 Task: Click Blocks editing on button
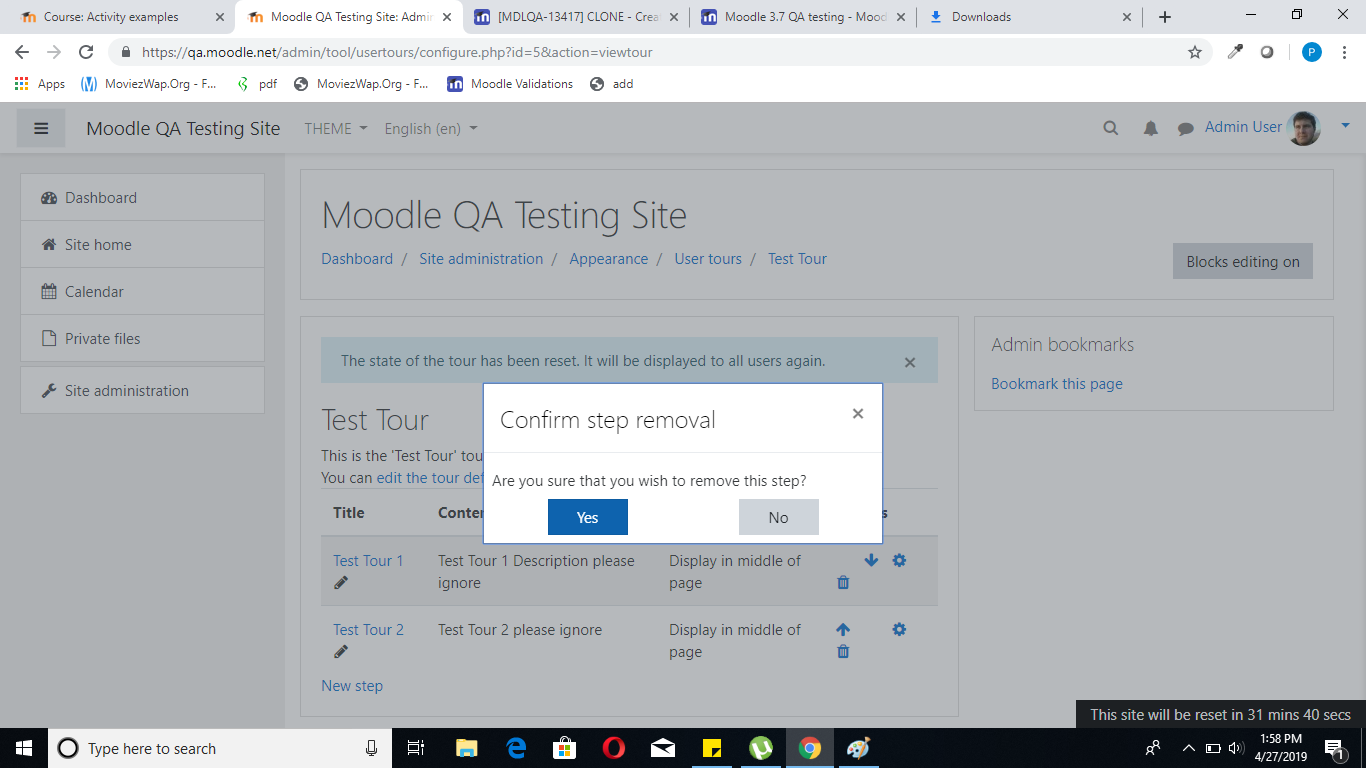pyautogui.click(x=1243, y=261)
